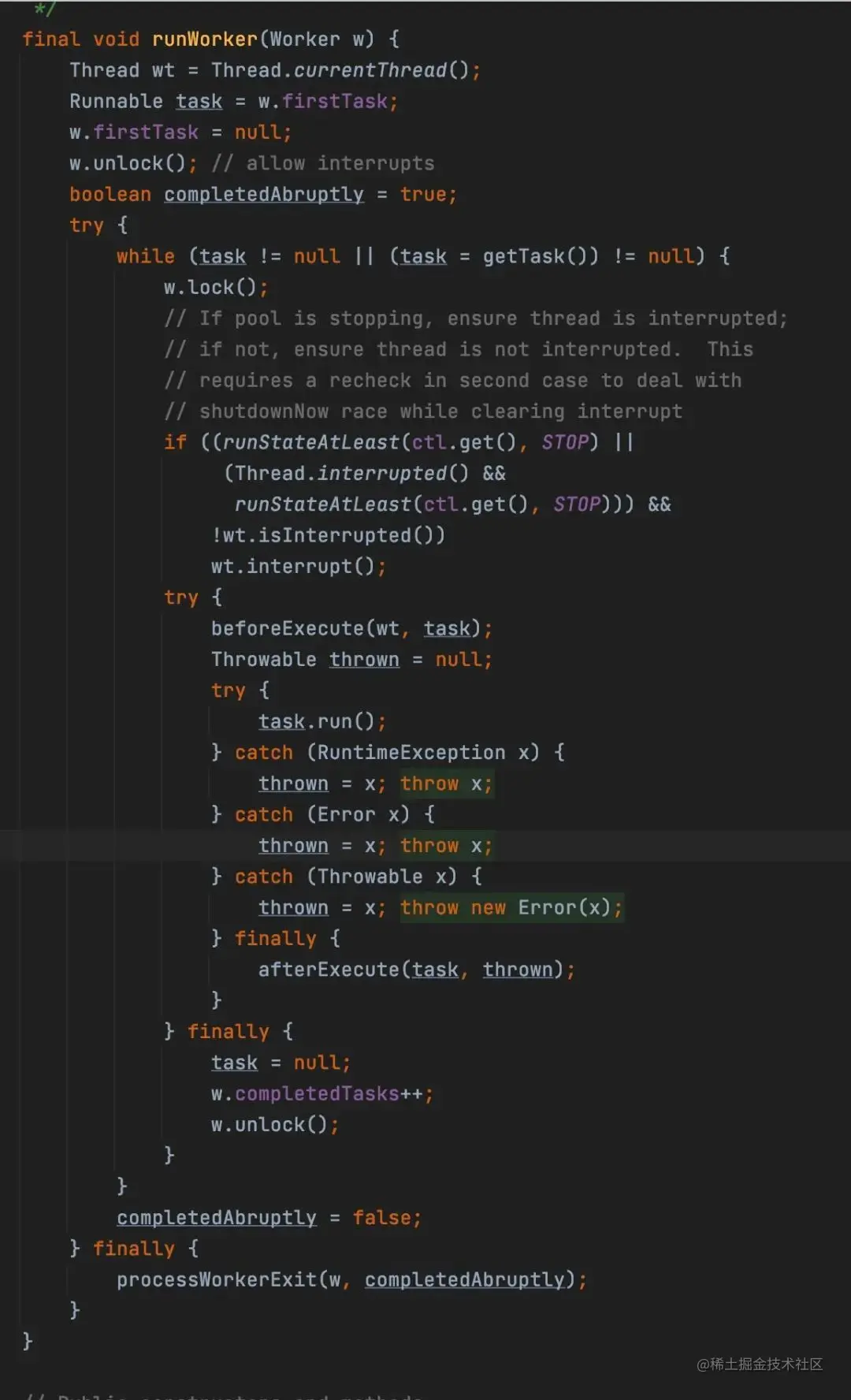This screenshot has height=1400, width=851.
Task: Place the cursor on w.lock();
Action: 216,287
